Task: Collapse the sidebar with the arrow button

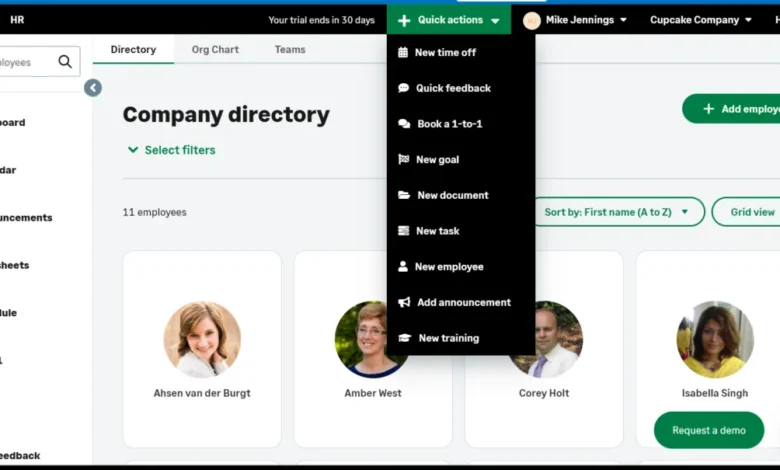Action: (x=93, y=88)
